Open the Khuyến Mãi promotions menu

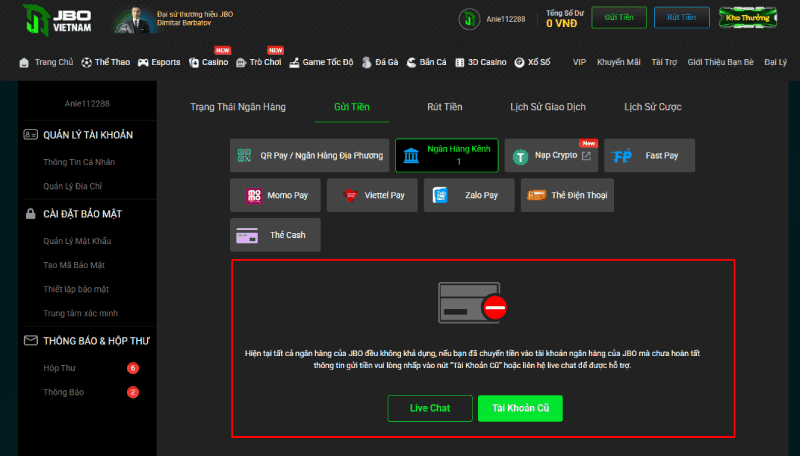click(618, 62)
